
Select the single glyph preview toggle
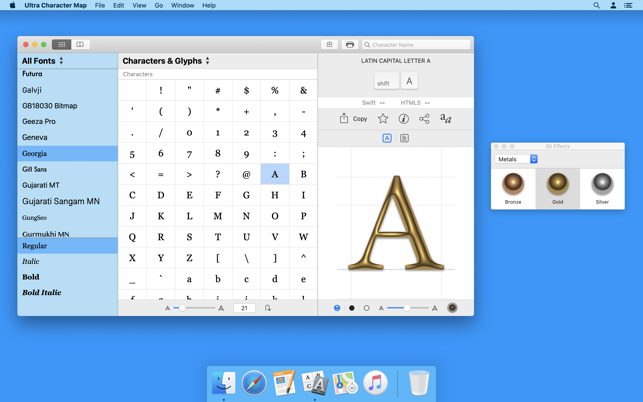[387, 138]
